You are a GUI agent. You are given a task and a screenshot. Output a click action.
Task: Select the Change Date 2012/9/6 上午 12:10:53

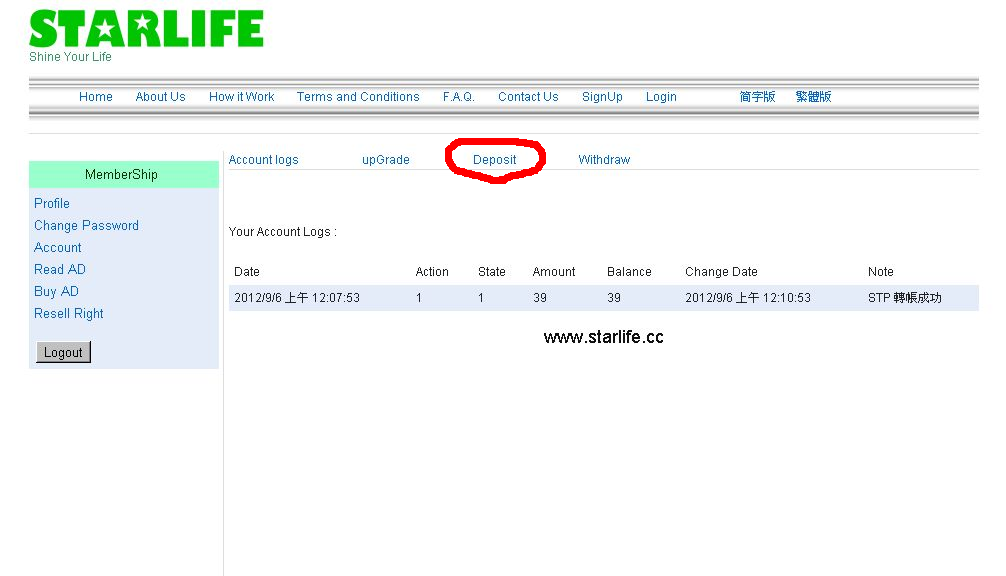[748, 298]
